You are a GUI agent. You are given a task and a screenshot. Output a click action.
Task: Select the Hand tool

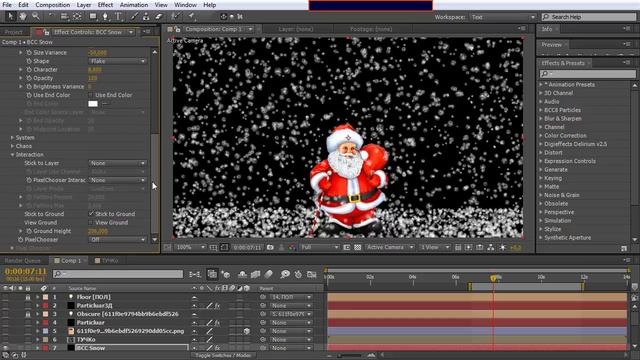(x=23, y=16)
